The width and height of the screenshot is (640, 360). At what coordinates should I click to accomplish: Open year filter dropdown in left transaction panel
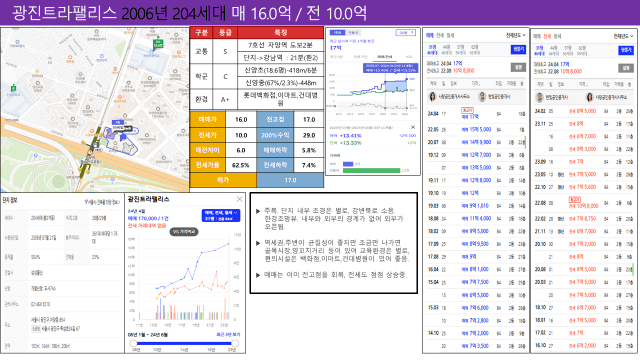pos(516,36)
